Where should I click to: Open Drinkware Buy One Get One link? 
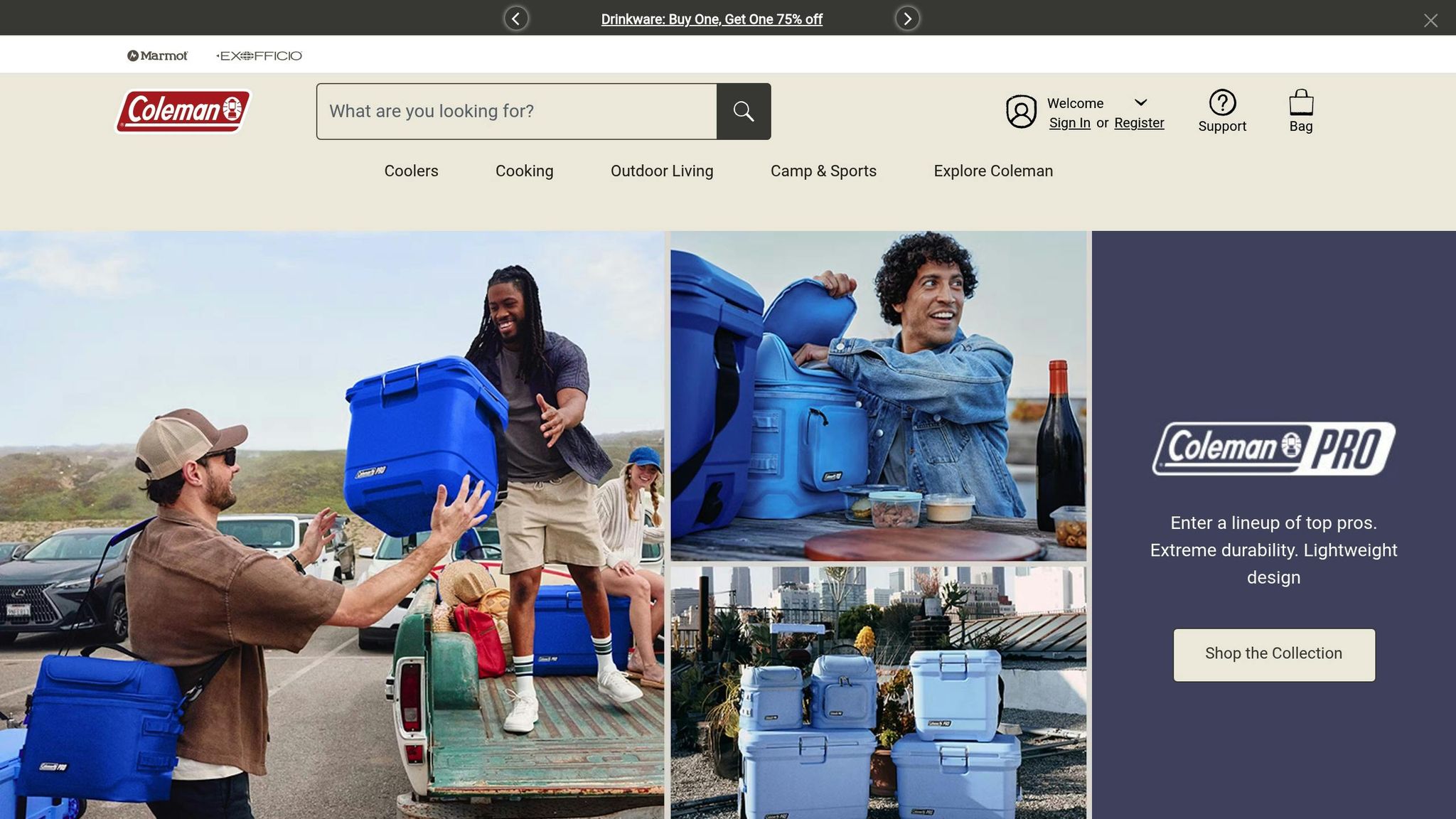click(x=712, y=19)
